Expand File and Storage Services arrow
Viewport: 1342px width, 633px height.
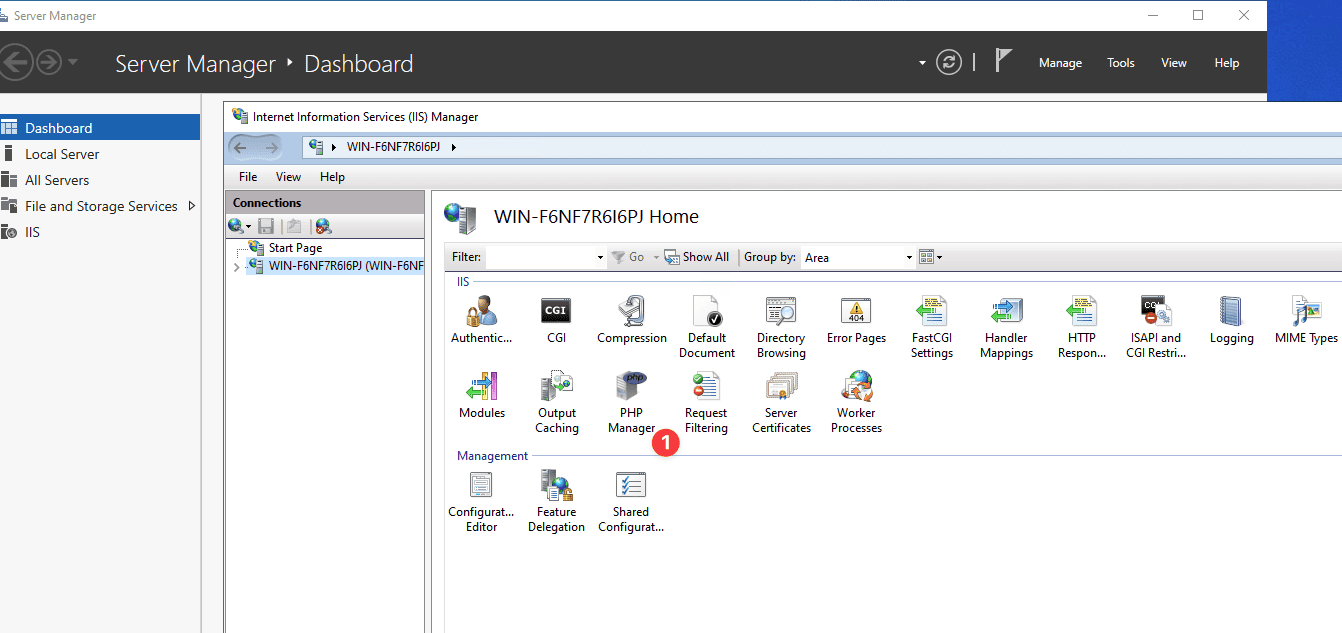pyautogui.click(x=192, y=206)
